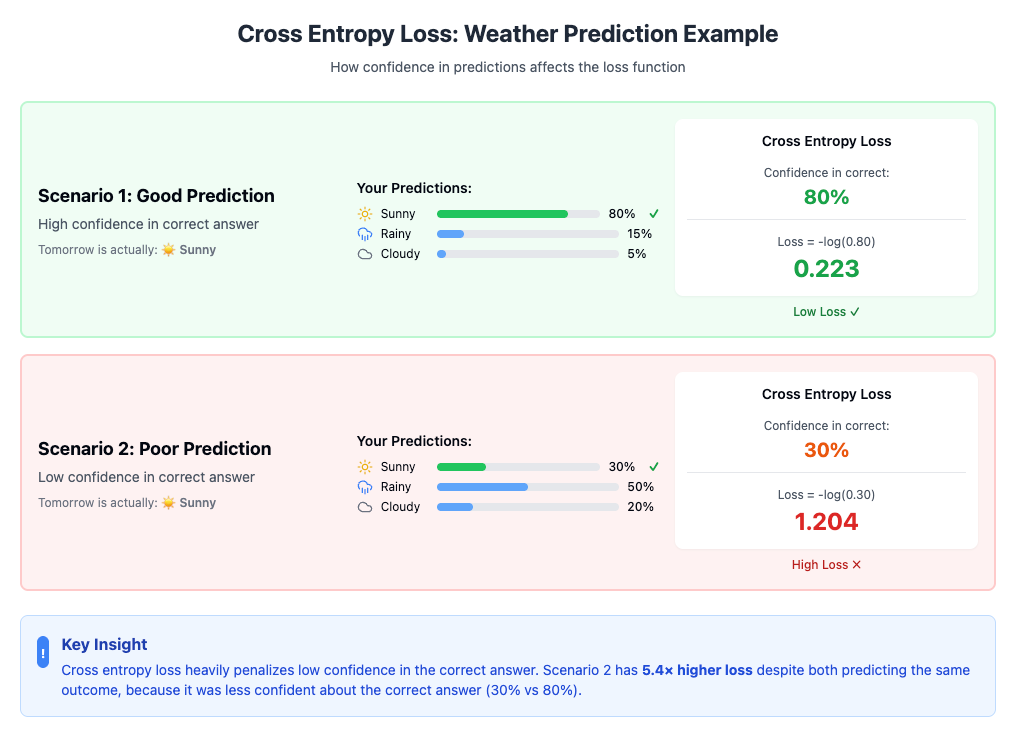
Task: Click the green checkmark next to 30%
Action: pos(654,467)
